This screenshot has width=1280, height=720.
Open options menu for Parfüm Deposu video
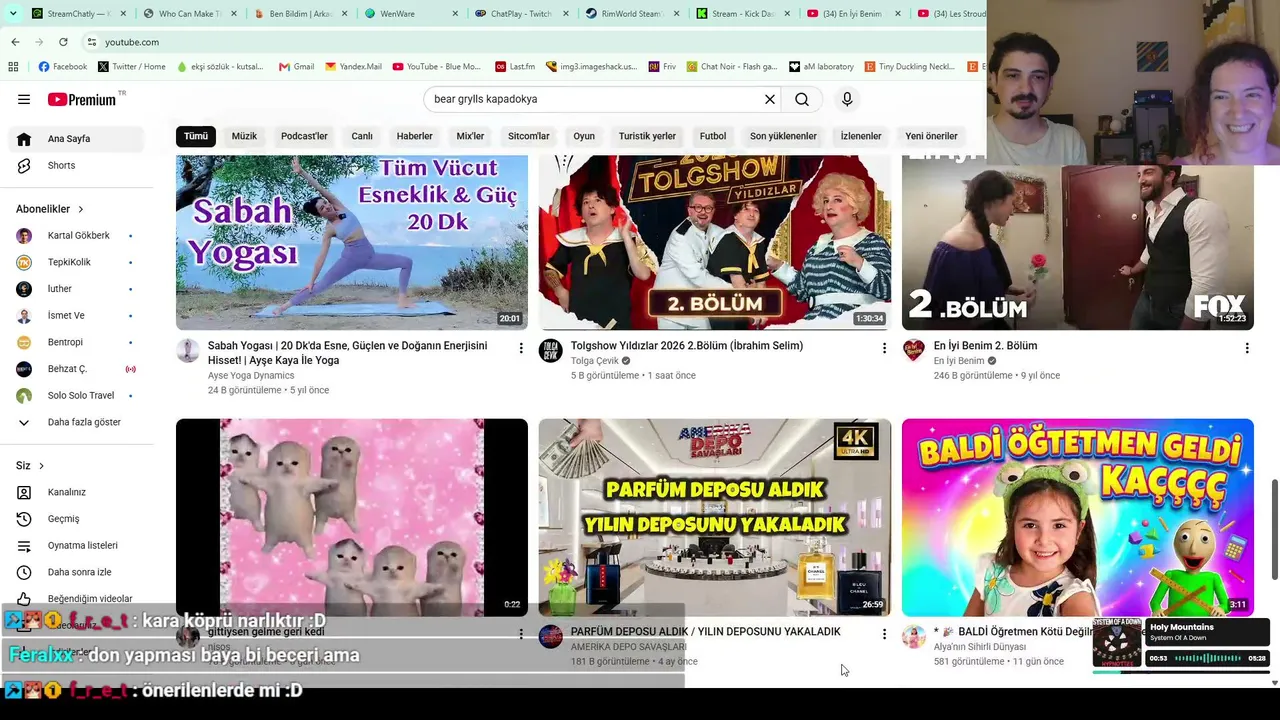point(884,634)
